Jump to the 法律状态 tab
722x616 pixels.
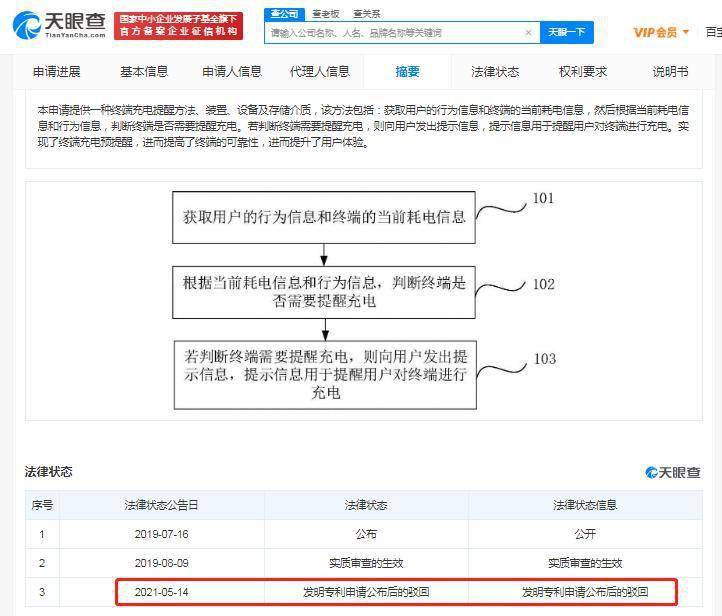pyautogui.click(x=495, y=72)
